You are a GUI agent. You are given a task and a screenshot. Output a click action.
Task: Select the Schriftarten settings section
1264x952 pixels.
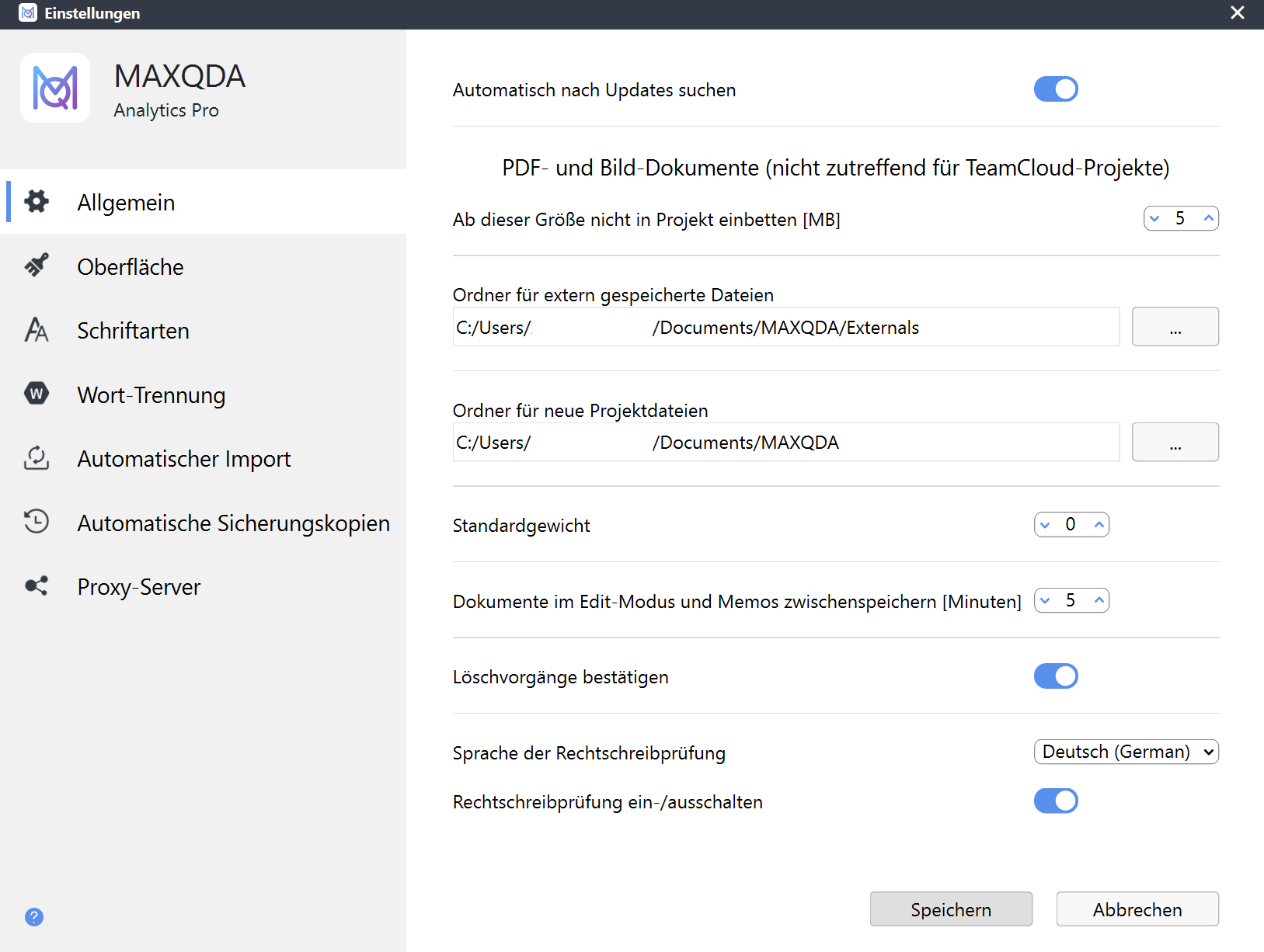[132, 330]
